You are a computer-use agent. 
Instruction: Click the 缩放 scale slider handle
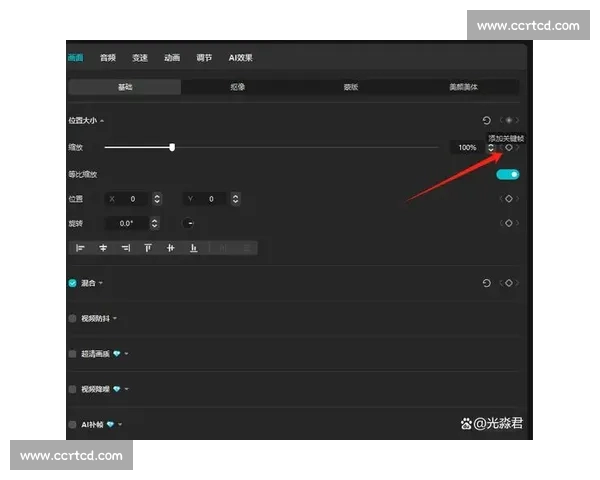tap(172, 147)
